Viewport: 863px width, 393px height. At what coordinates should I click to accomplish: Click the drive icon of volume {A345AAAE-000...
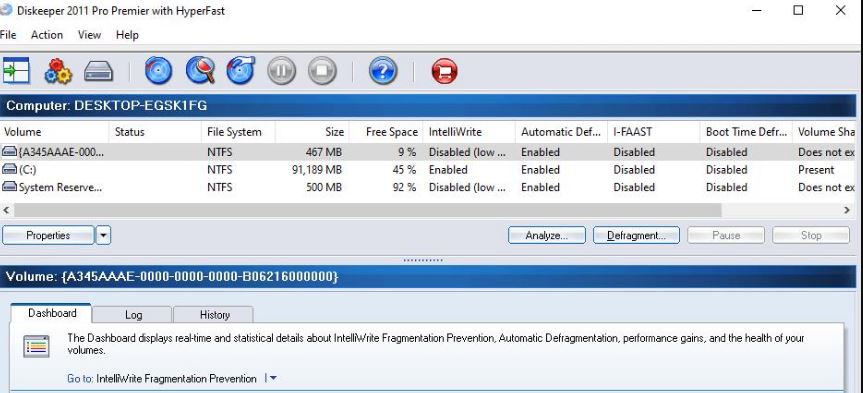pos(9,152)
